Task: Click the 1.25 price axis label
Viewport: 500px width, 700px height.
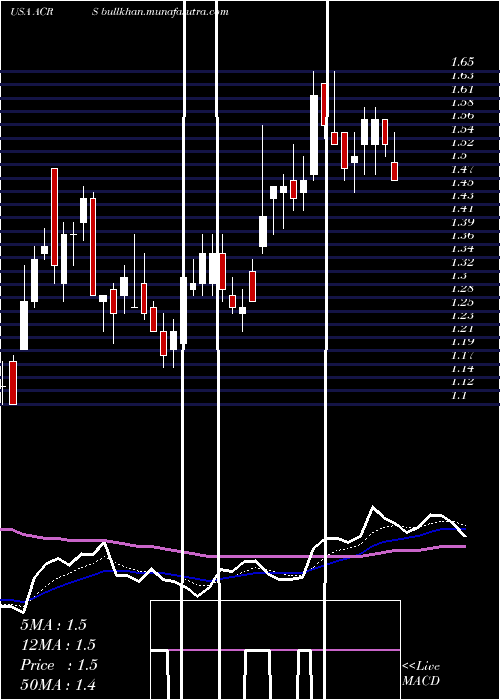Action: coord(462,302)
